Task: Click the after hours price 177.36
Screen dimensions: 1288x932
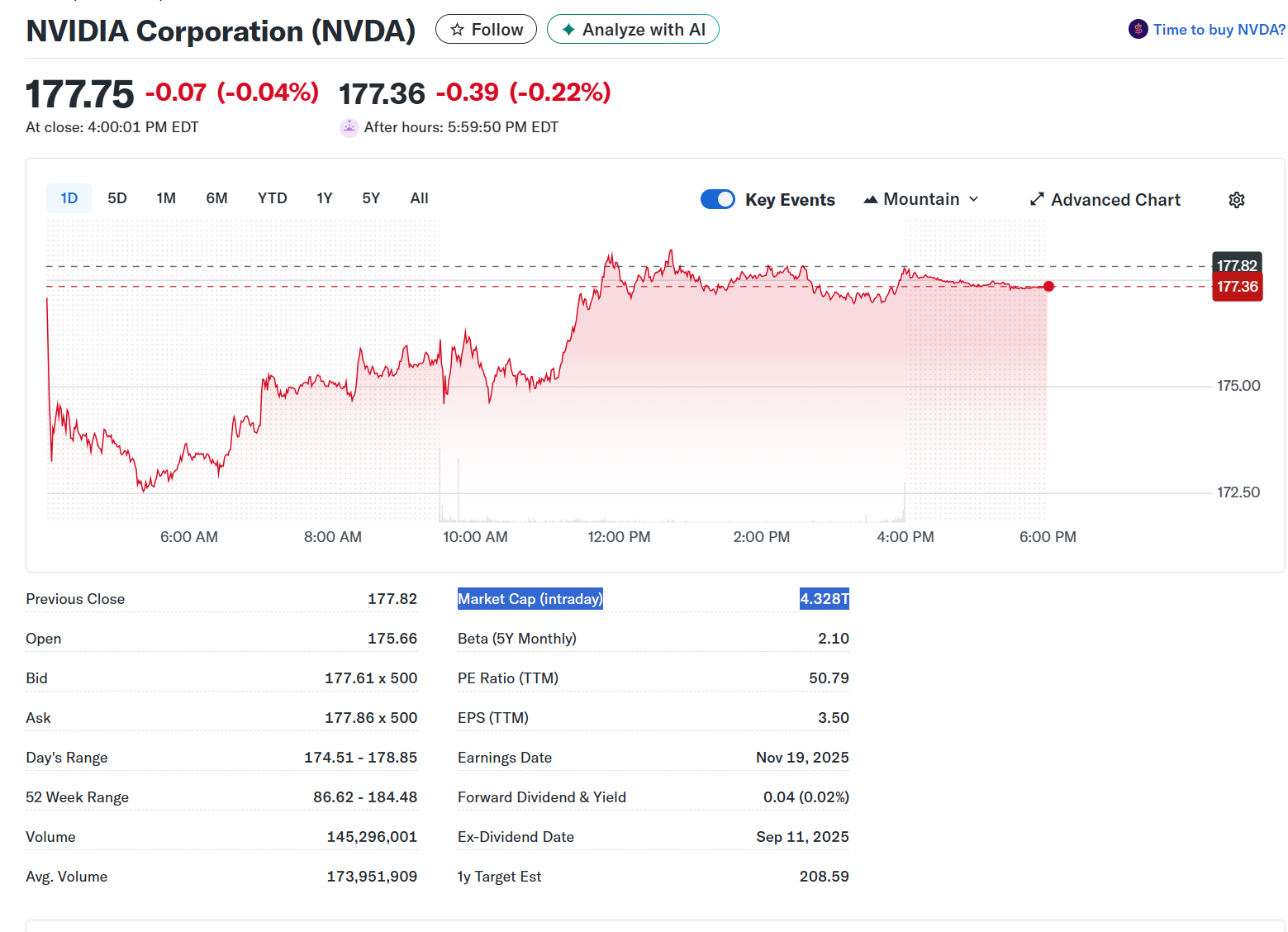Action: pyautogui.click(x=382, y=93)
